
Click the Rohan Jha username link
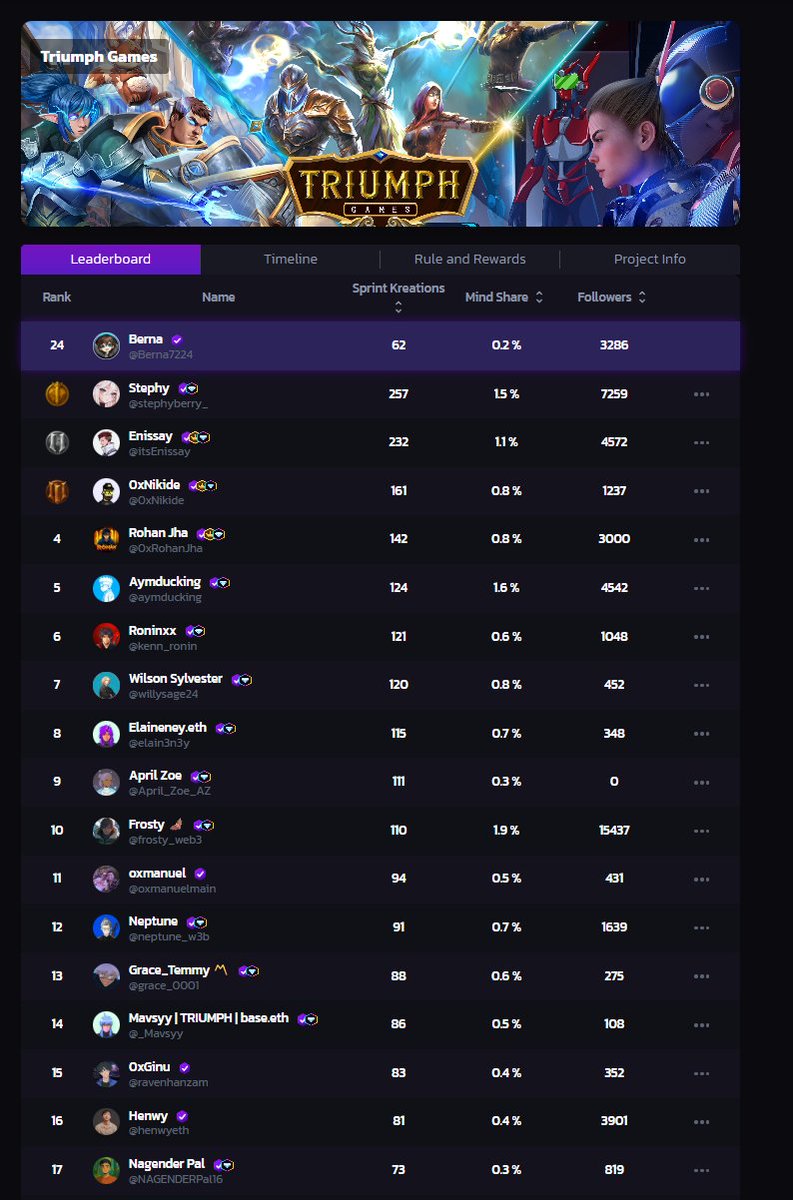pos(158,533)
